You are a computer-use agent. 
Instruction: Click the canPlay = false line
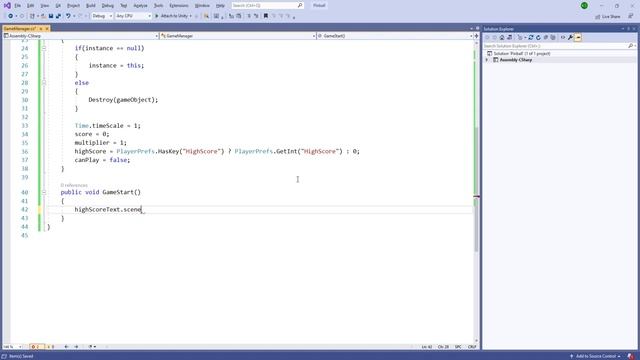[x=102, y=160]
